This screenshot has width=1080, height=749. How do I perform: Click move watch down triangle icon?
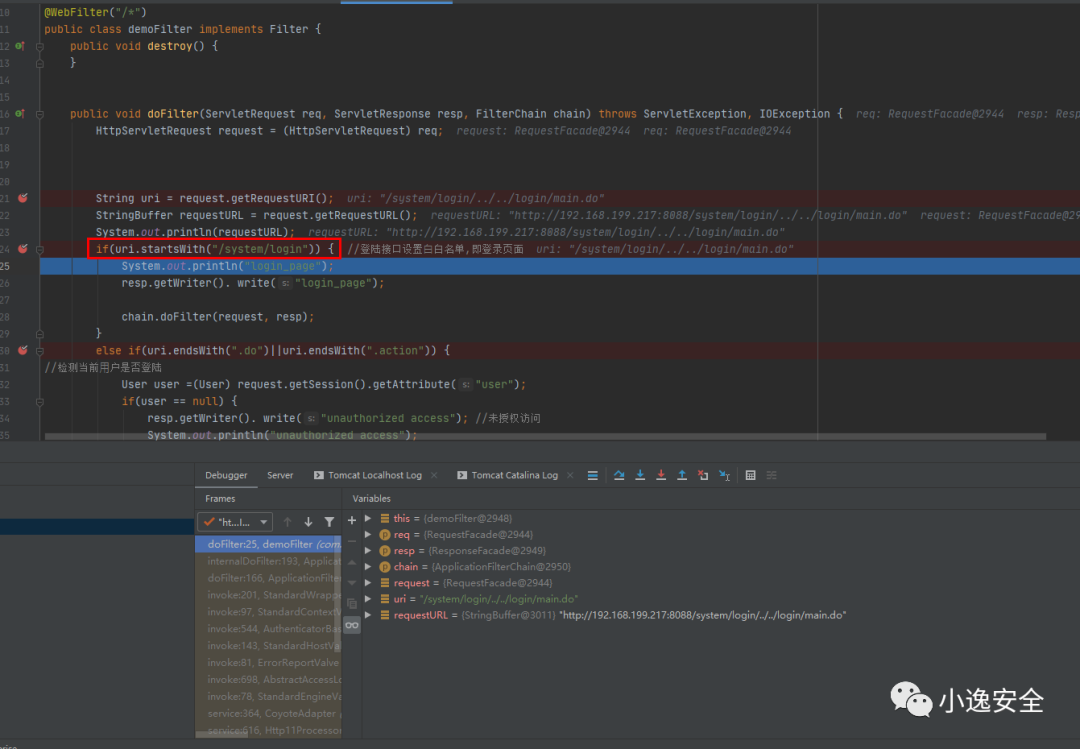[352, 583]
